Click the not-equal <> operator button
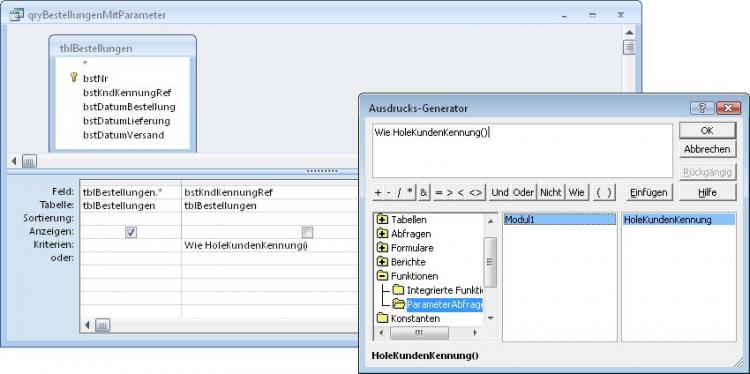 (475, 193)
